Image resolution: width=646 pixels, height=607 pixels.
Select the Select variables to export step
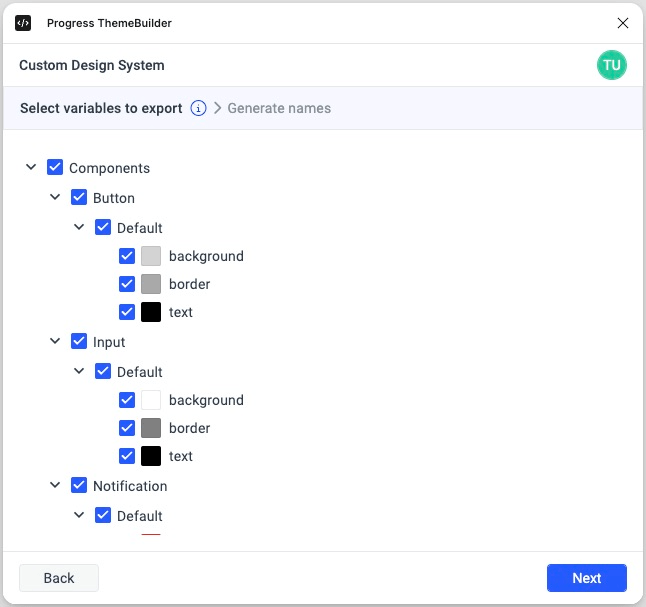[101, 108]
